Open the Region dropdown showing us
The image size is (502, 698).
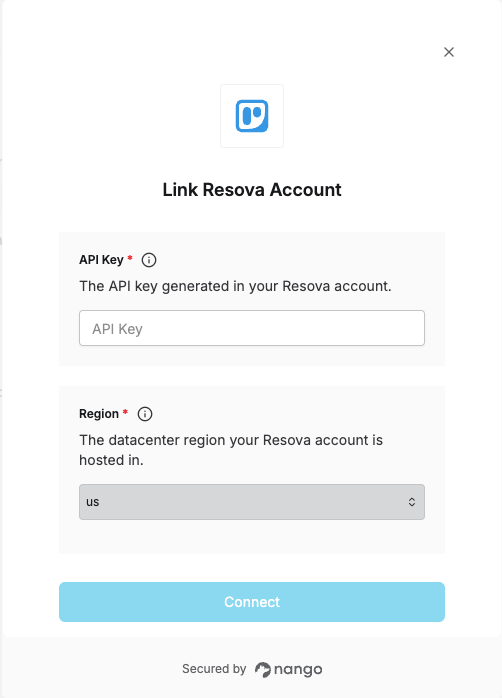252,502
